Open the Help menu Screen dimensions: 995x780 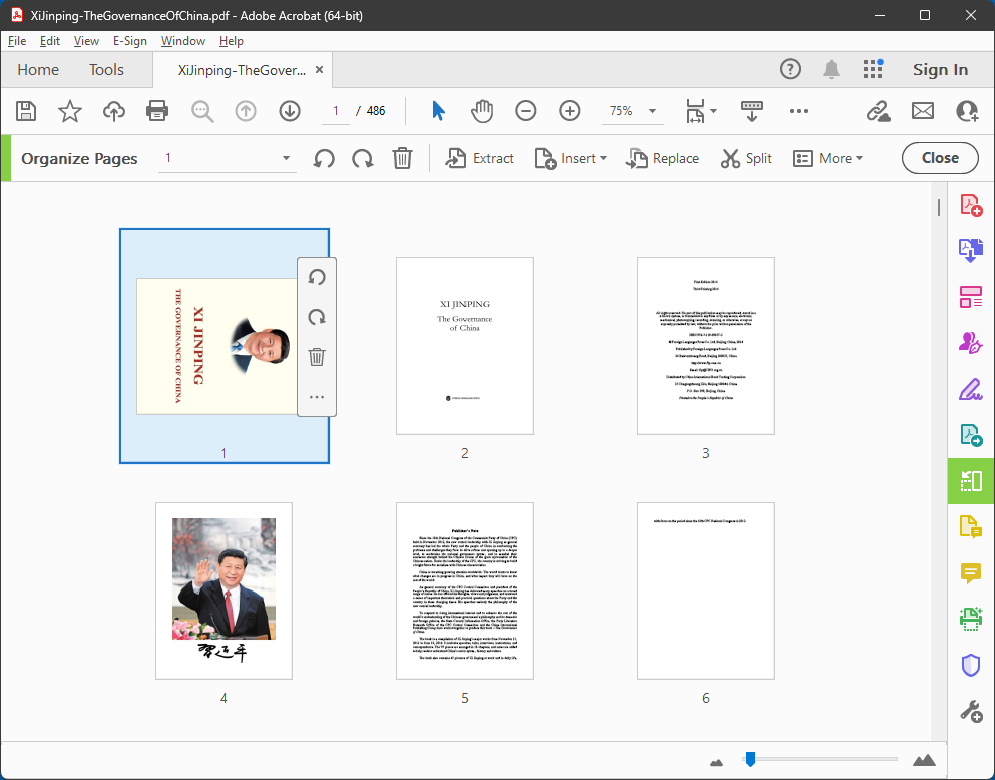click(x=232, y=41)
